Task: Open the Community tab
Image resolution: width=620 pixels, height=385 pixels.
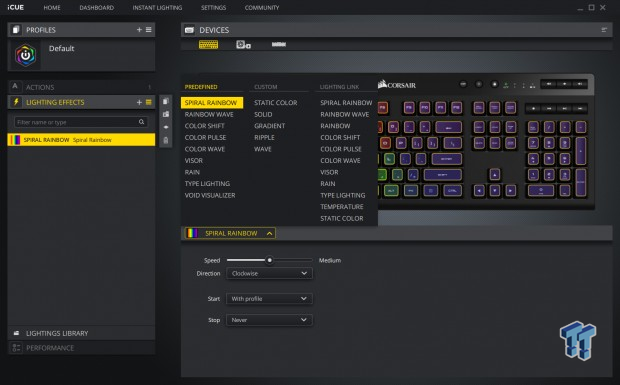Action: click(x=262, y=8)
